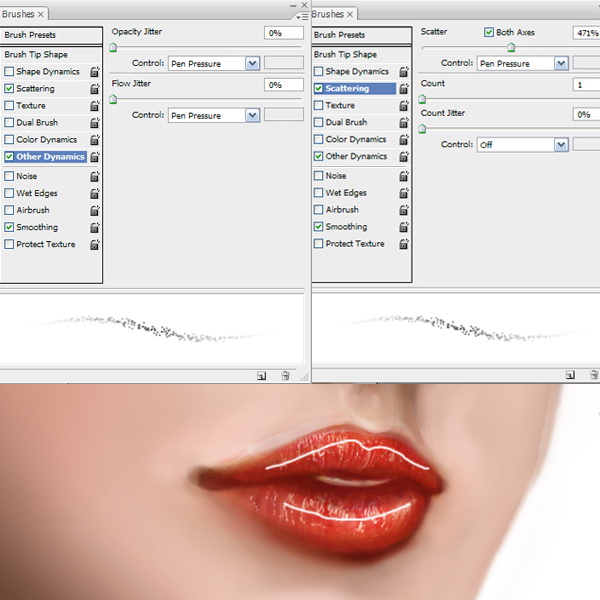Click Count Jitter percentage field
Screen dimensions: 600x600
[586, 114]
